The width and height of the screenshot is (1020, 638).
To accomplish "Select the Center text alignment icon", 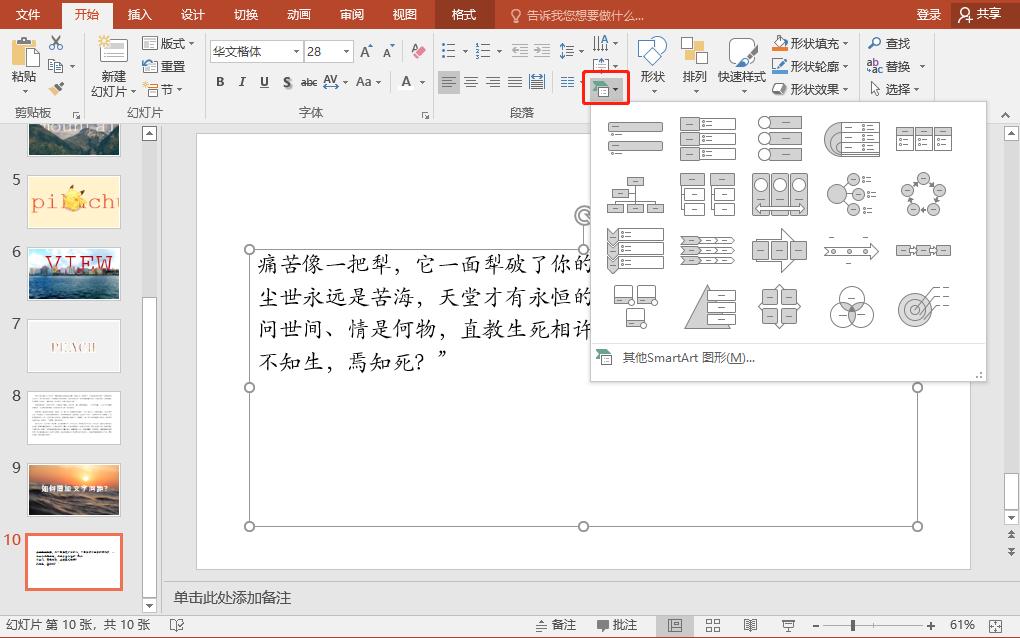I will (470, 82).
